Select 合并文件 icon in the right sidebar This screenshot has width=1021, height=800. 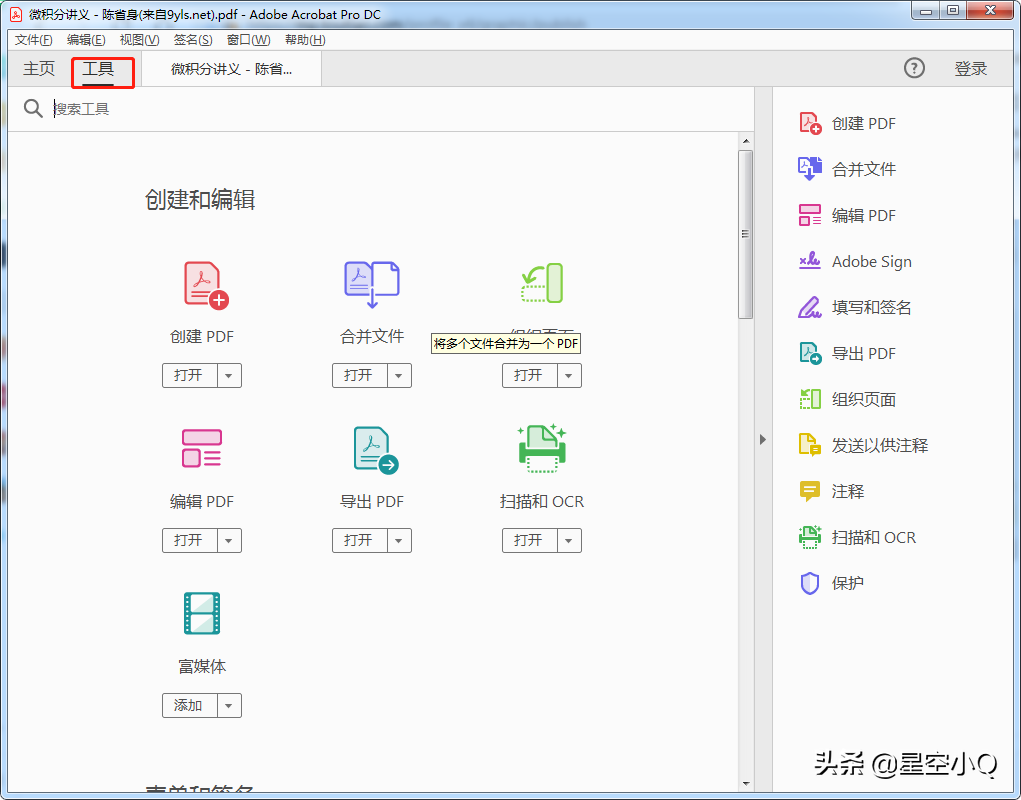click(x=810, y=169)
